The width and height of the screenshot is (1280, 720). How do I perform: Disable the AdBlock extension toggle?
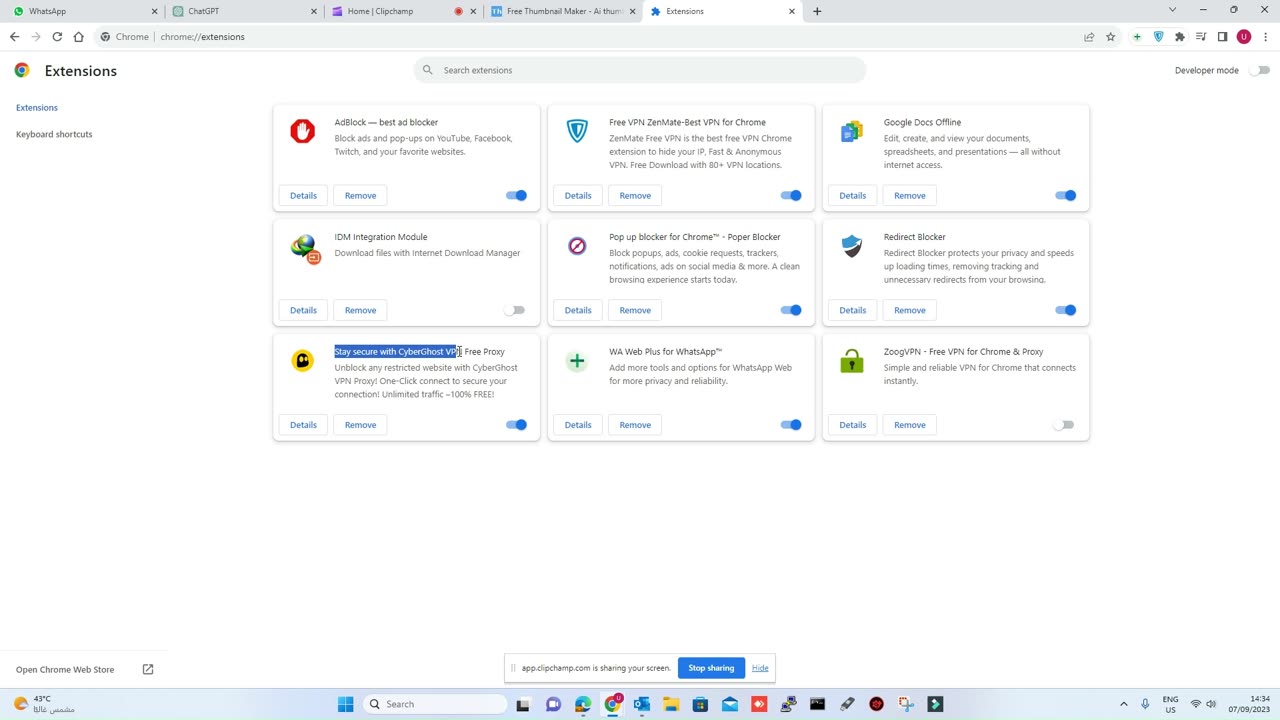516,195
